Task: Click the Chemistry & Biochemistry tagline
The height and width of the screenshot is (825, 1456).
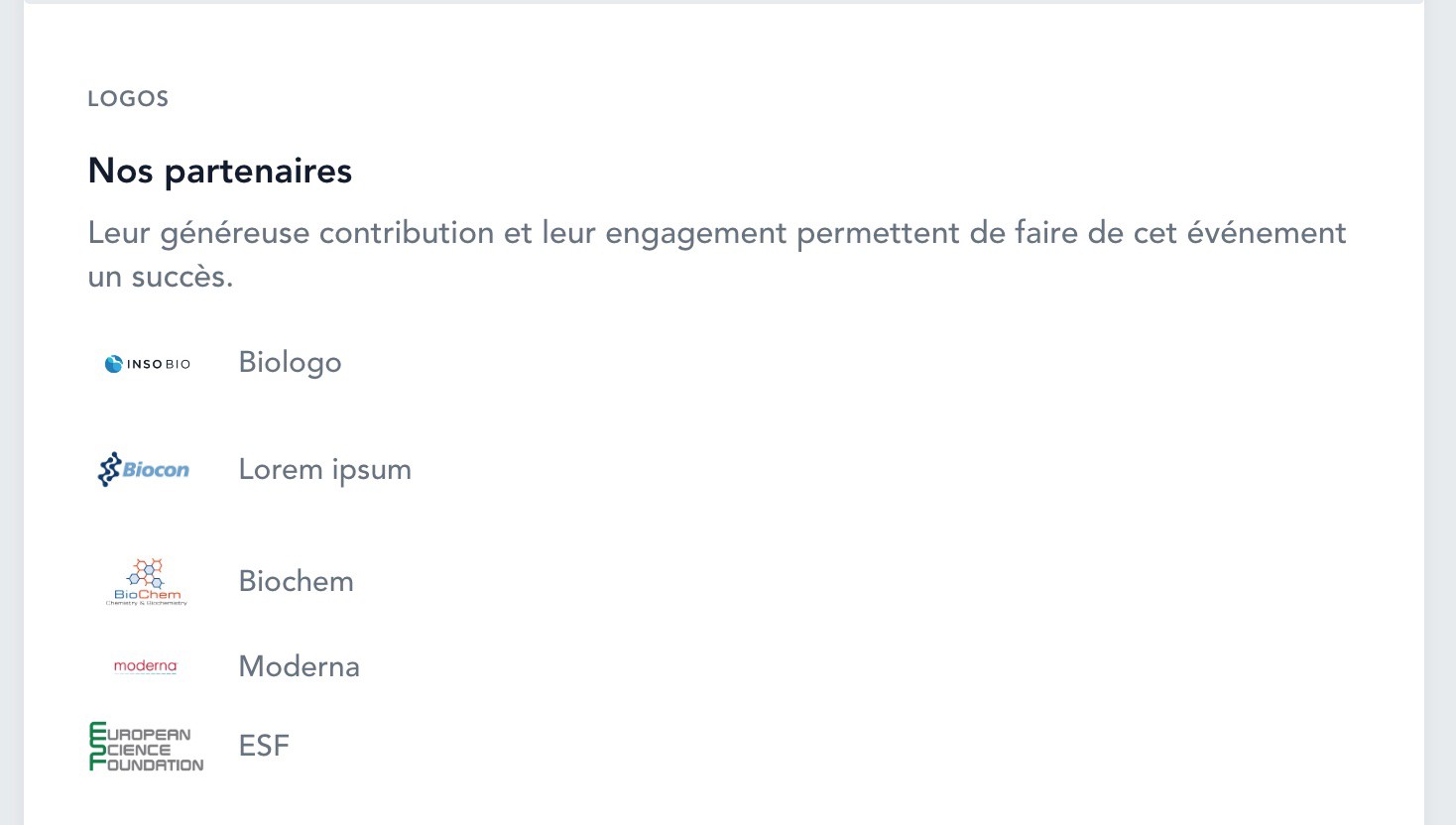Action: click(x=147, y=603)
